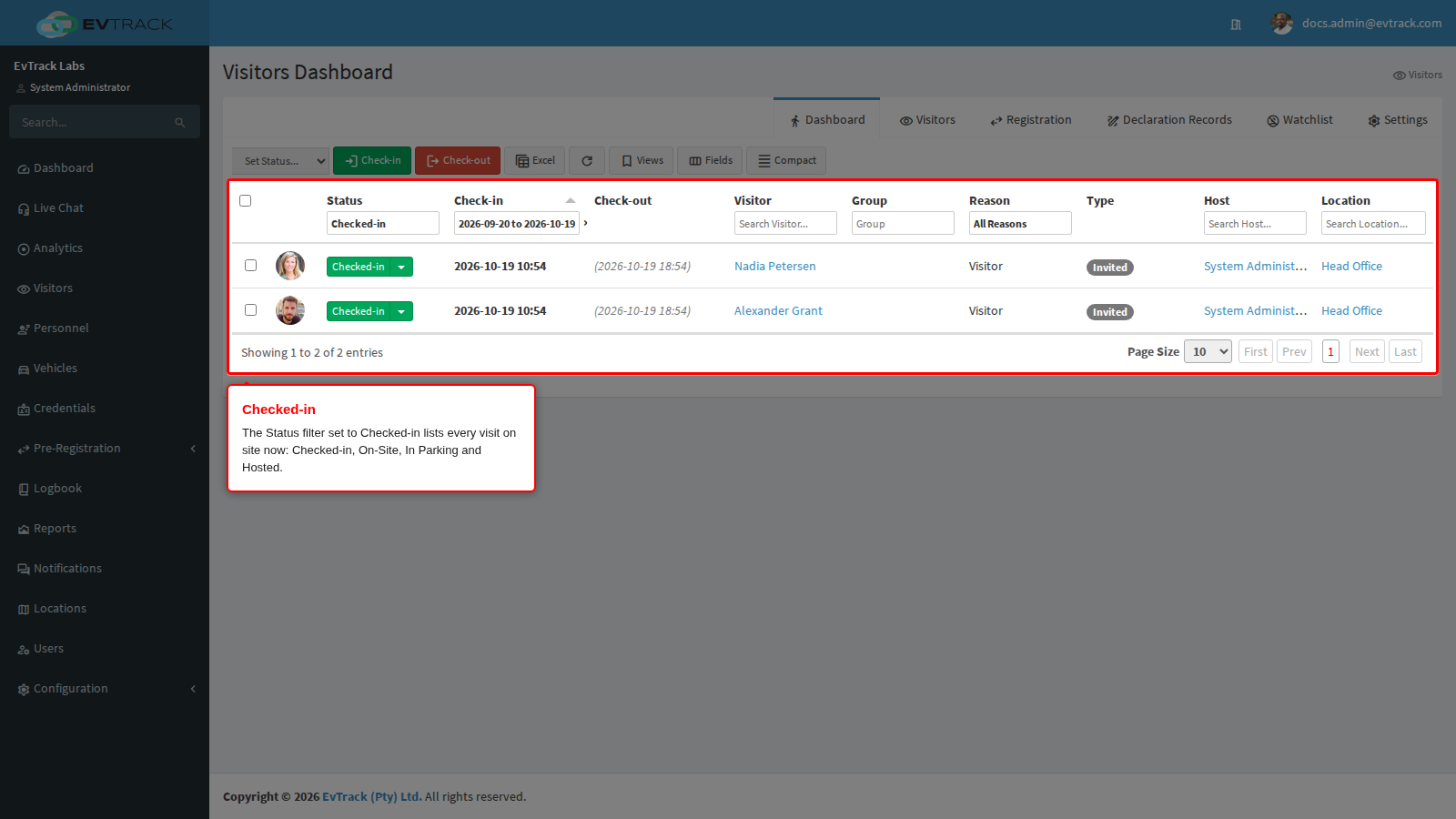1456x819 pixels.
Task: Tick the select-all checkbox in table header
Action: click(x=245, y=201)
